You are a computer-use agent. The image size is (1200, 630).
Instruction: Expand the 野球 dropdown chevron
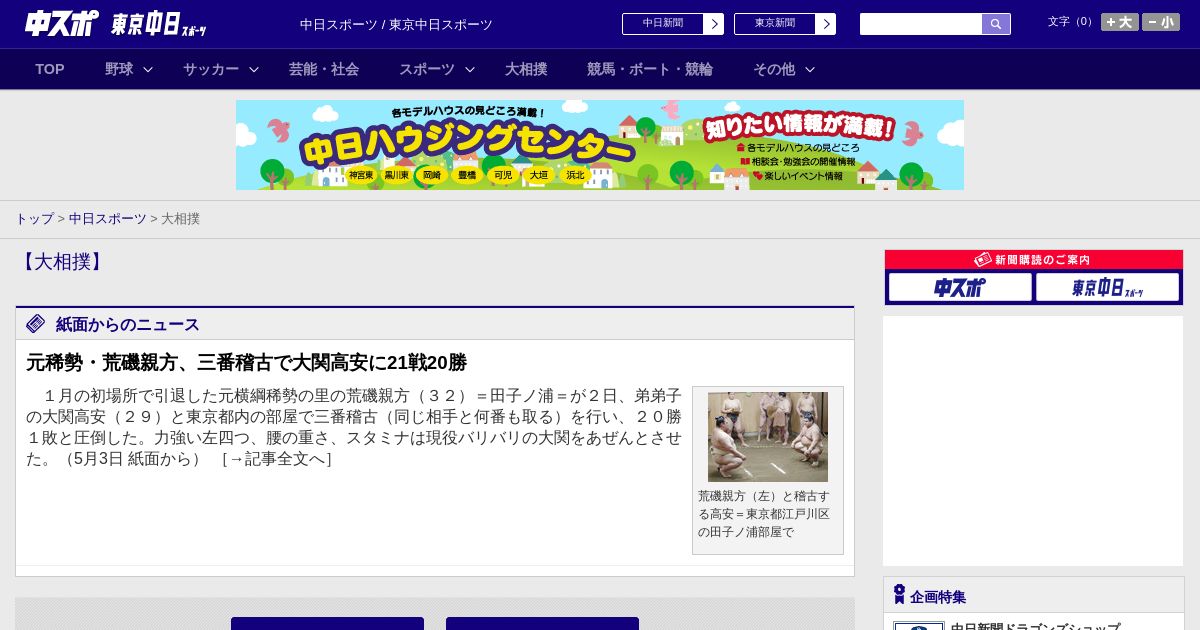click(x=148, y=69)
